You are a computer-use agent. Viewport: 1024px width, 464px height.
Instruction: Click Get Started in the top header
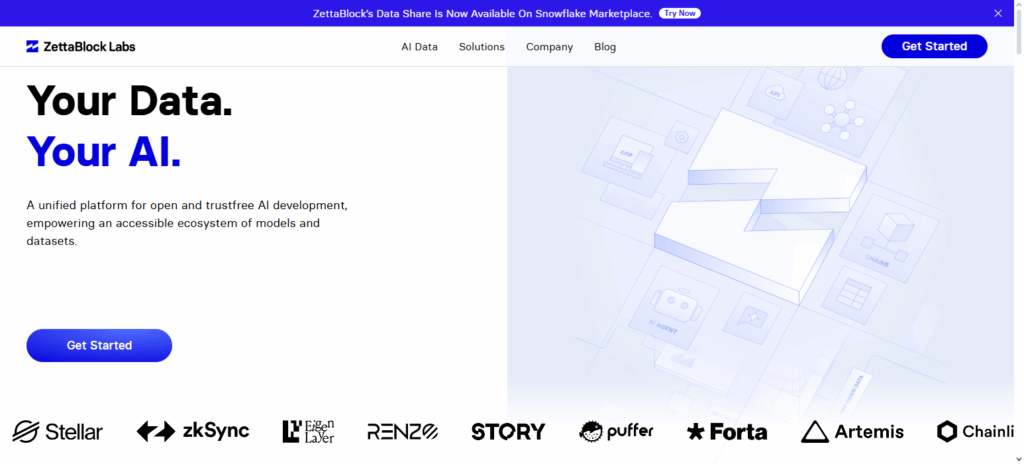[x=934, y=46]
